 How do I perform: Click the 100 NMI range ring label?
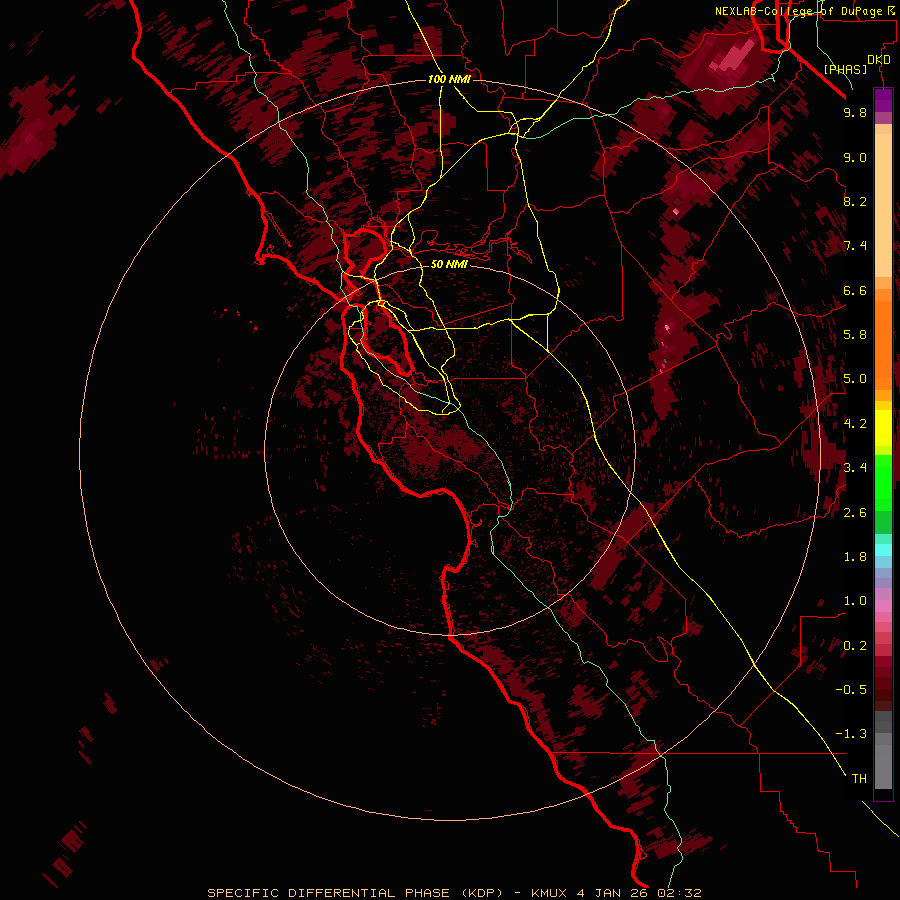pyautogui.click(x=449, y=79)
